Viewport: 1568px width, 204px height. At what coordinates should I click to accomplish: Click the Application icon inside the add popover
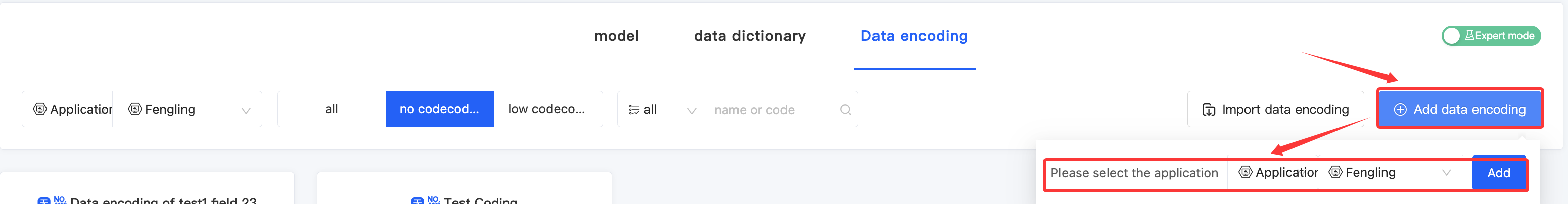(x=1246, y=172)
